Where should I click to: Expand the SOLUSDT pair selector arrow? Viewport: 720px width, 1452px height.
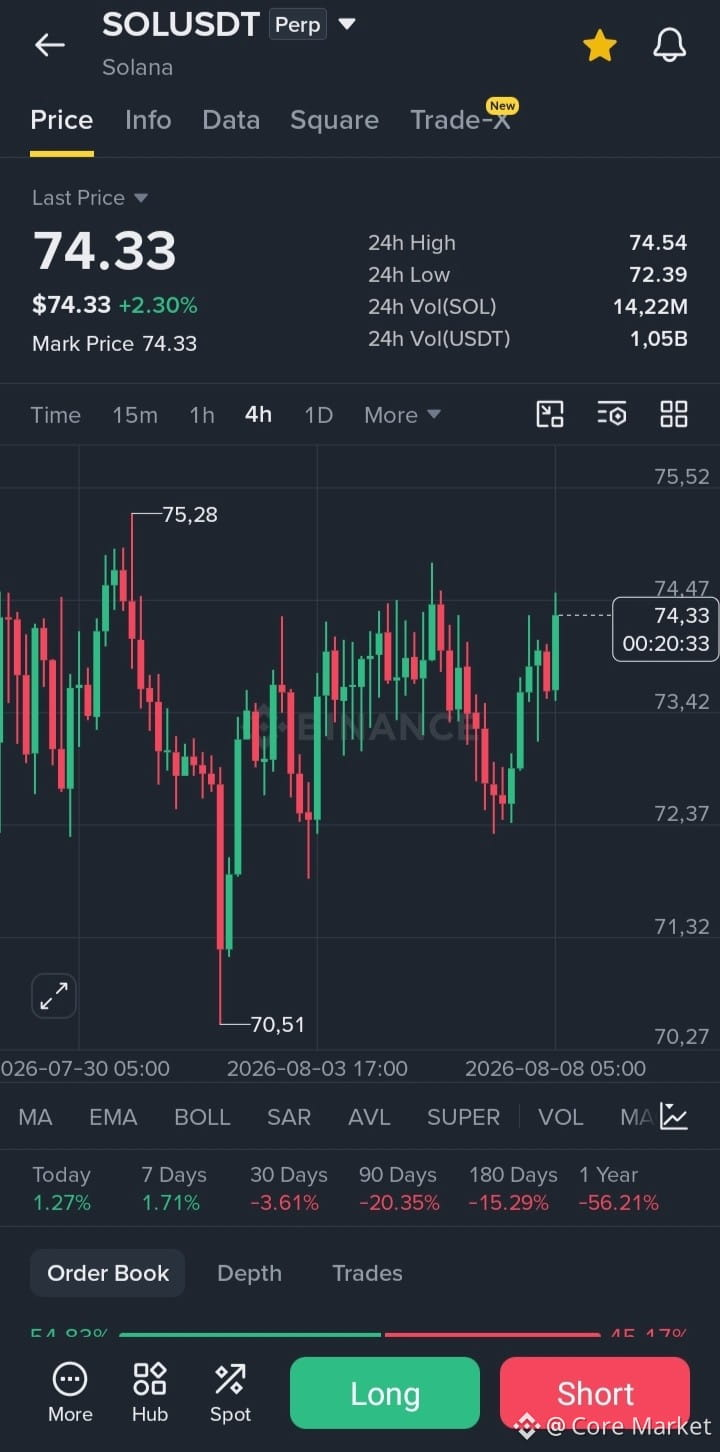tap(347, 24)
